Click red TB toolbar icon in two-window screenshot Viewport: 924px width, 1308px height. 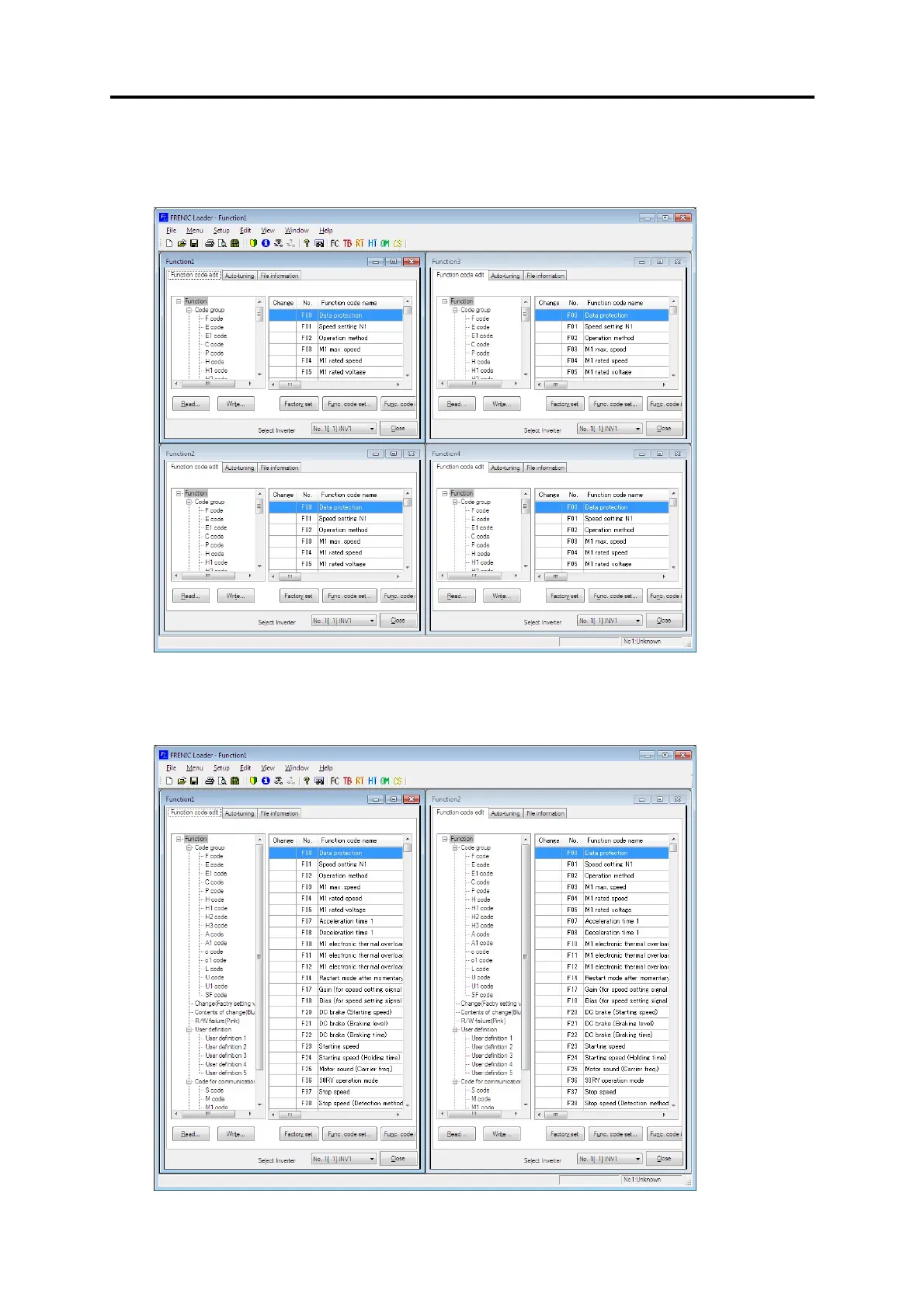pos(347,781)
